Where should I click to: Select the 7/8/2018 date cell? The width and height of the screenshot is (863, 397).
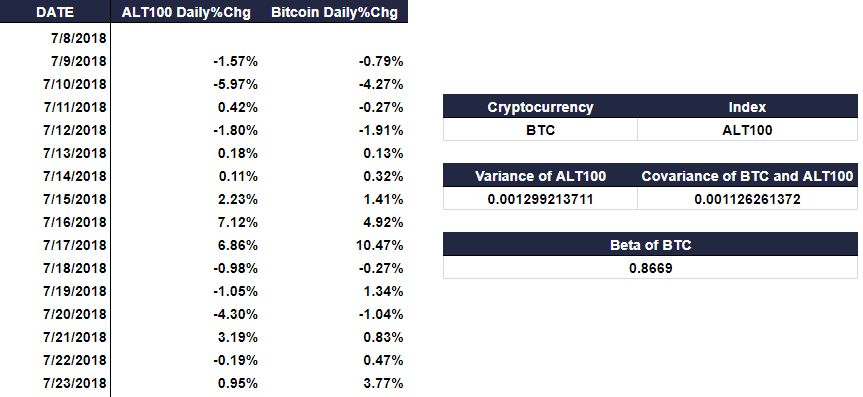point(55,39)
